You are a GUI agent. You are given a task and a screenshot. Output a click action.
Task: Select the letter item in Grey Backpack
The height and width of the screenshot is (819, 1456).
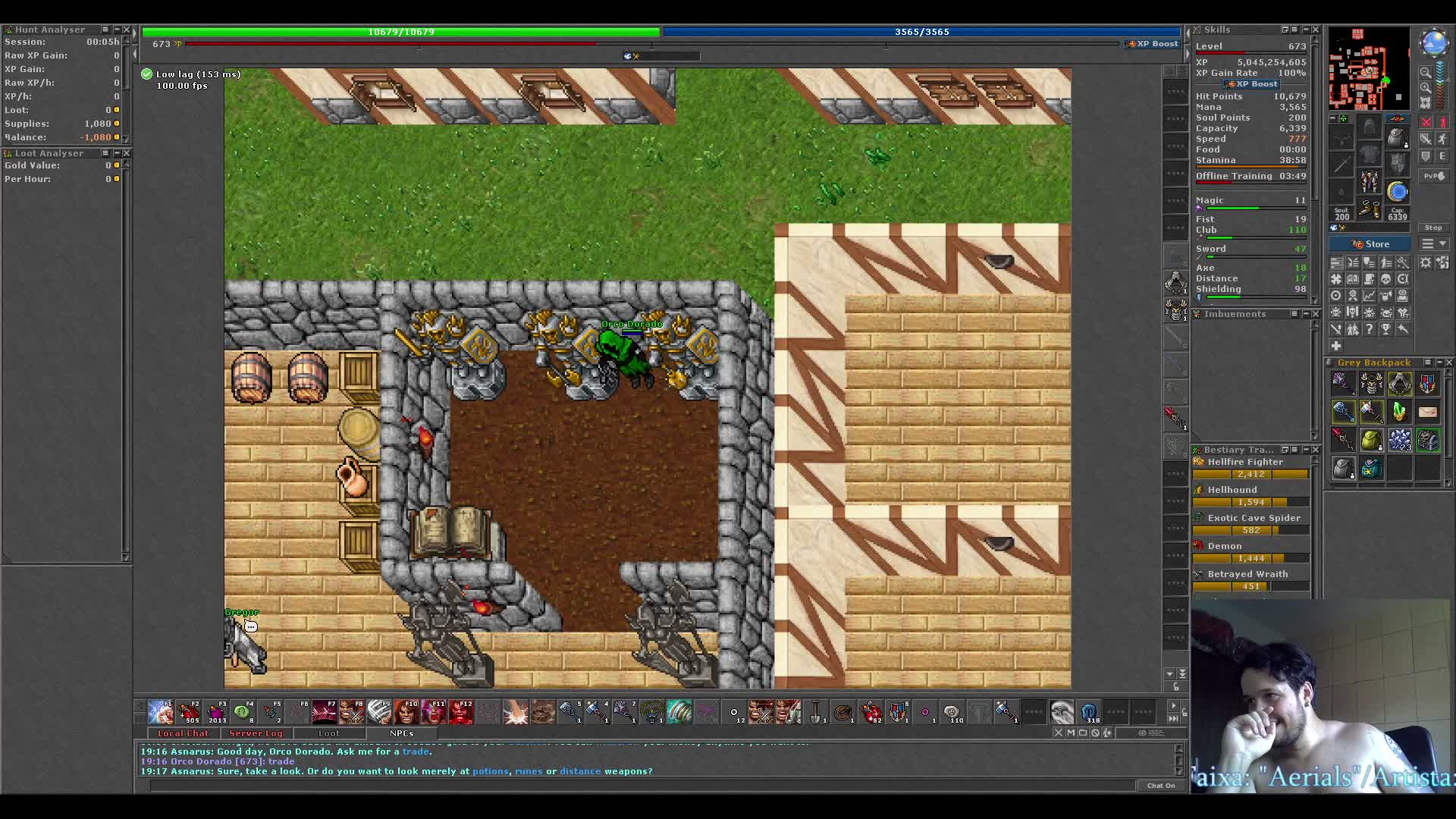(1428, 412)
